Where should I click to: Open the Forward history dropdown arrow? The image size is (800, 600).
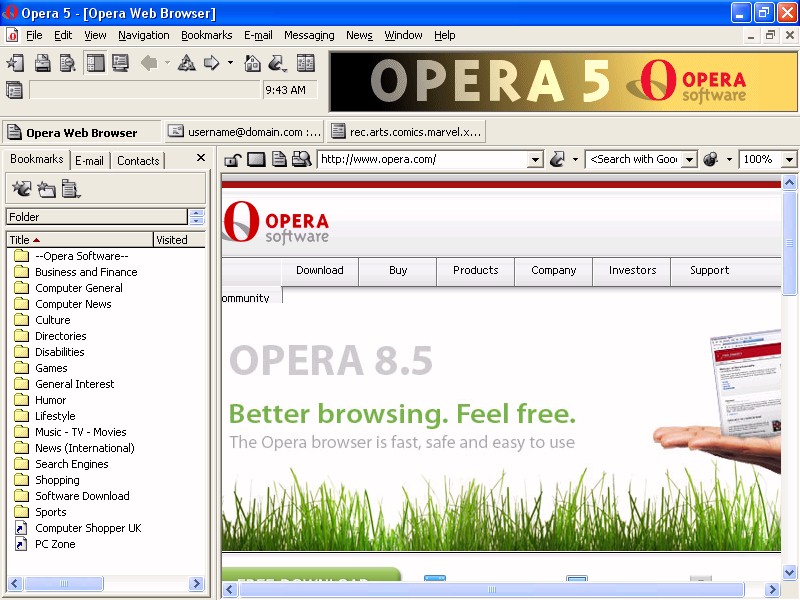tap(231, 63)
